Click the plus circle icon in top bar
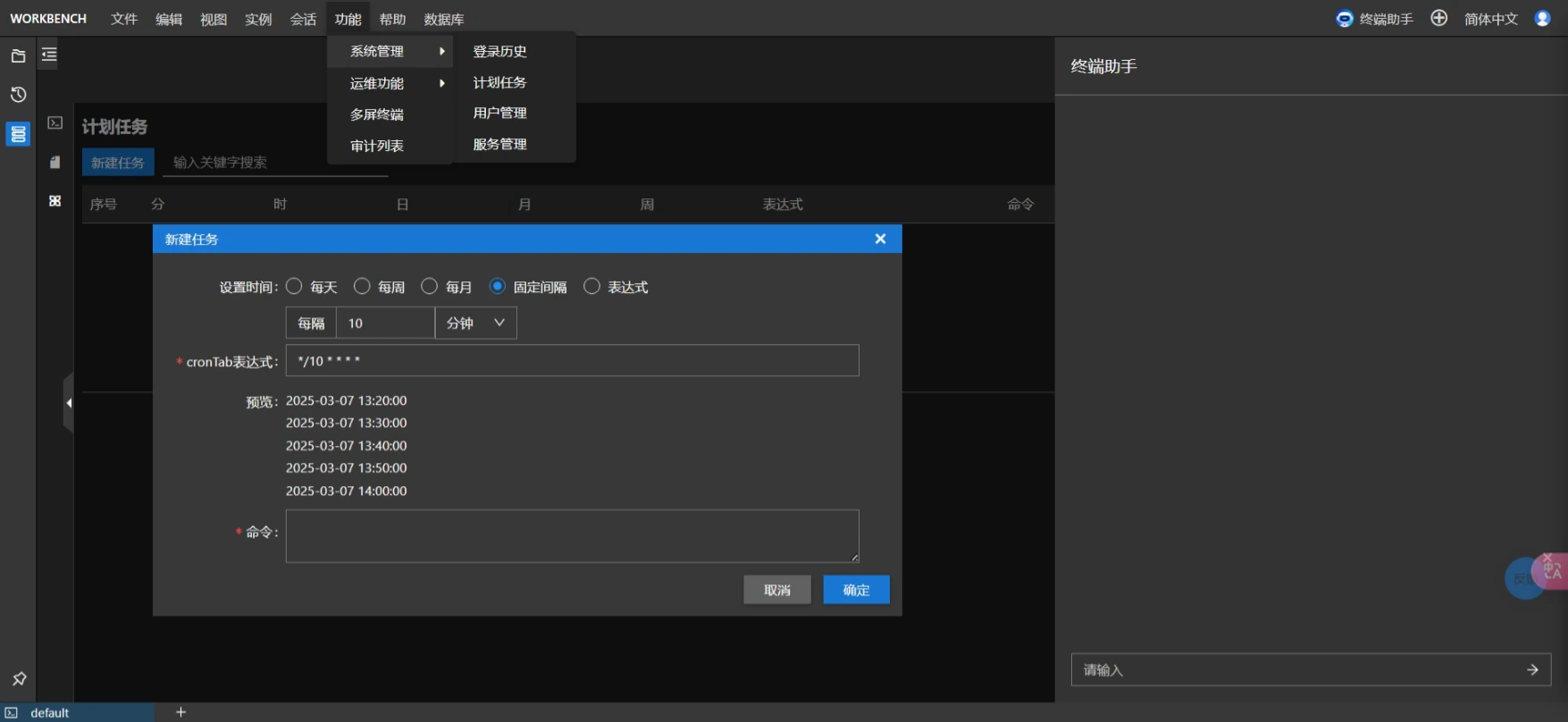 tap(1438, 18)
